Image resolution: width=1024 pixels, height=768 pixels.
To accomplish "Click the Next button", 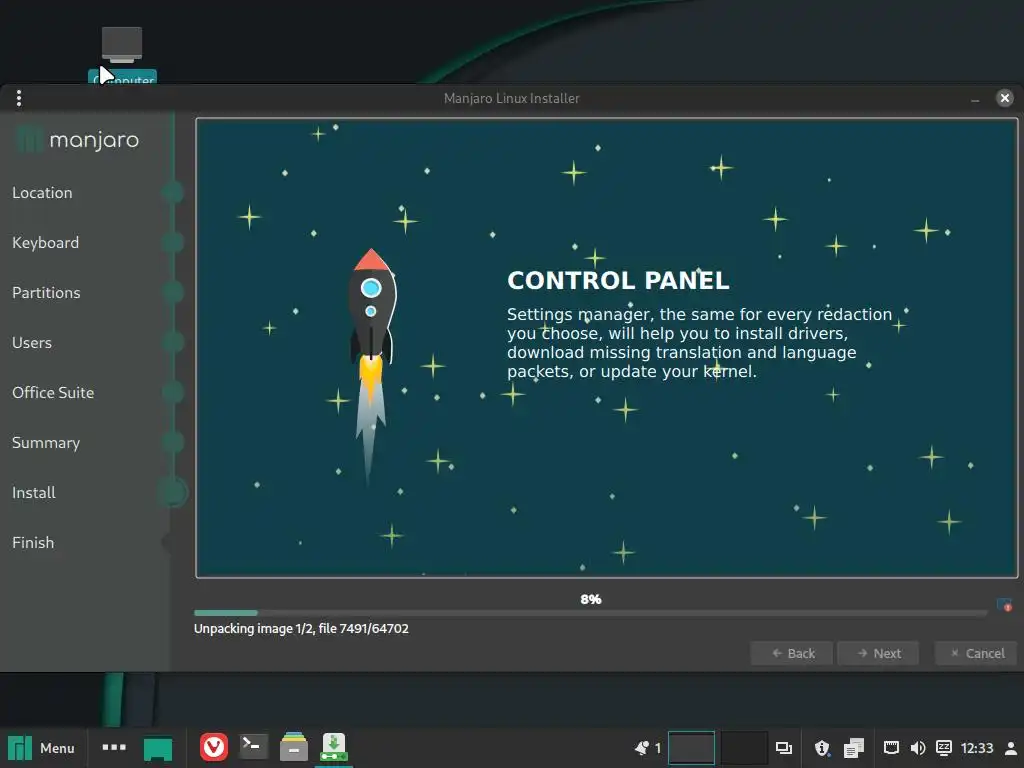I will (878, 653).
